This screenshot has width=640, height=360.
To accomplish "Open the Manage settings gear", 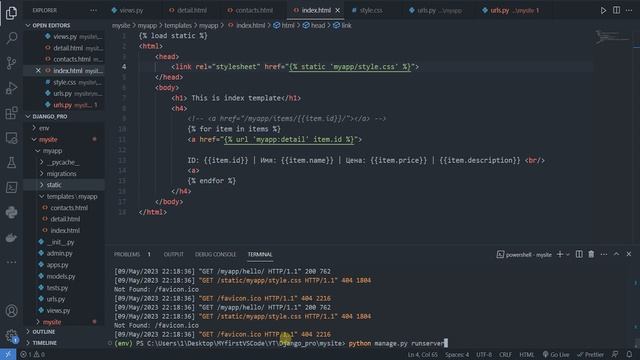I will [11, 336].
